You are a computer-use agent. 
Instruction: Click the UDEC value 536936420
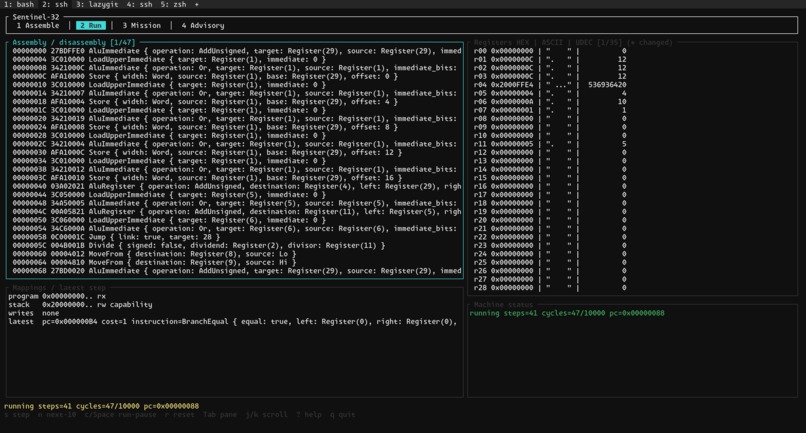click(607, 85)
